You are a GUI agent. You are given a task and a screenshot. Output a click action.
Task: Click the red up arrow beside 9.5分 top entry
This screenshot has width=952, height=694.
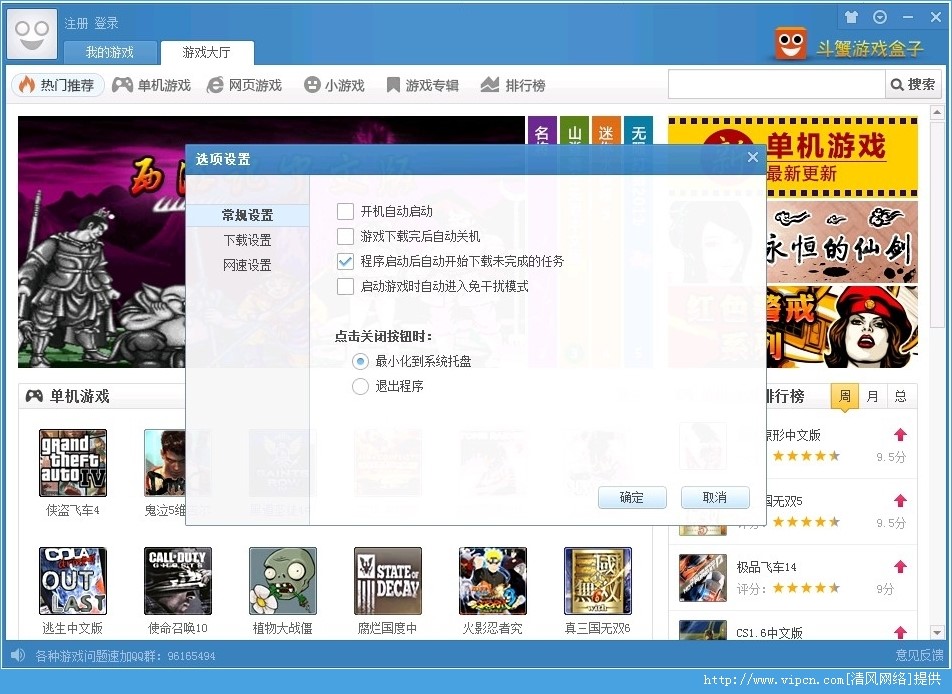(x=900, y=434)
